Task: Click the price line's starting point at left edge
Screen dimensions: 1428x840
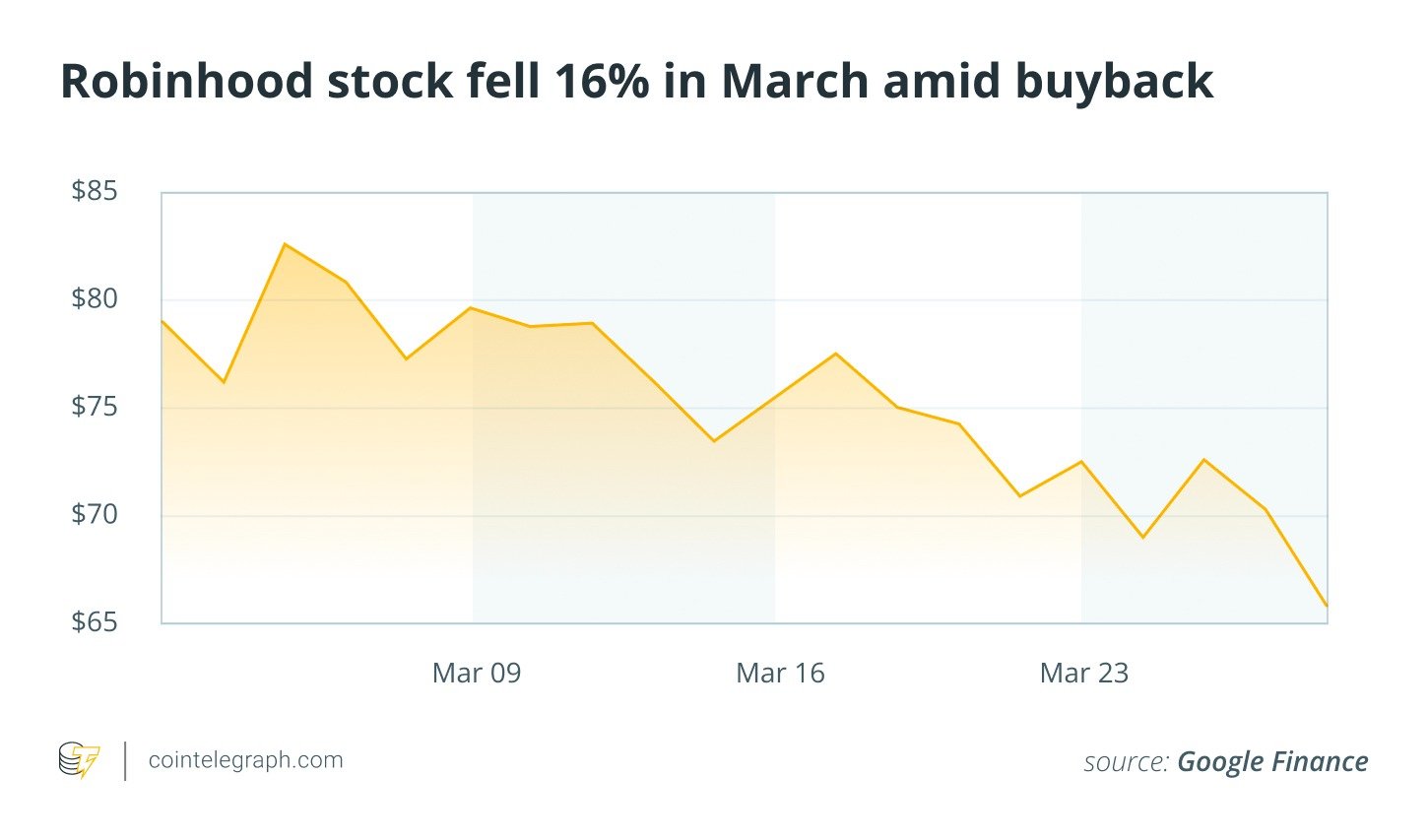Action: [x=162, y=321]
